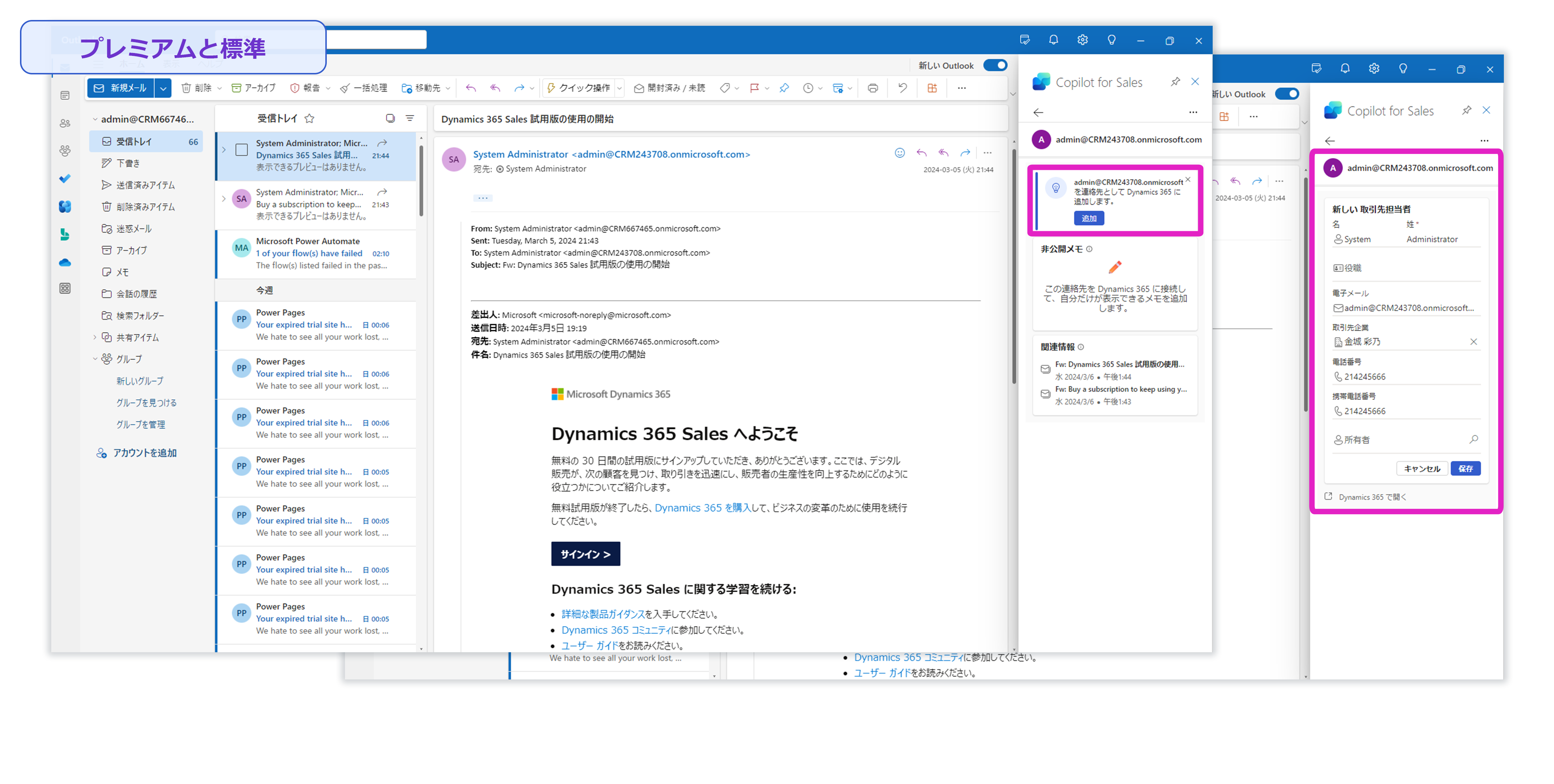Open the 迷惑メール junk folder
Image resolution: width=1554 pixels, height=784 pixels.
[146, 229]
